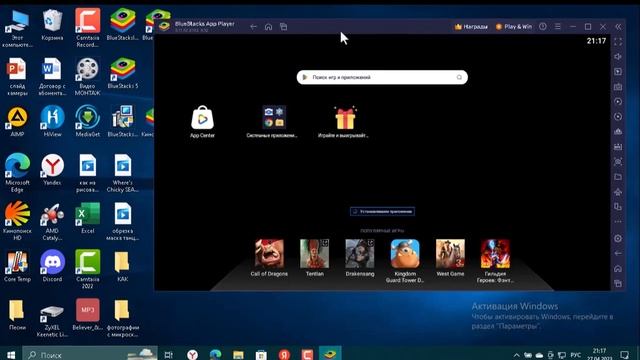The height and width of the screenshot is (360, 640).
Task: Click the Награды rewards button
Action: tap(471, 27)
